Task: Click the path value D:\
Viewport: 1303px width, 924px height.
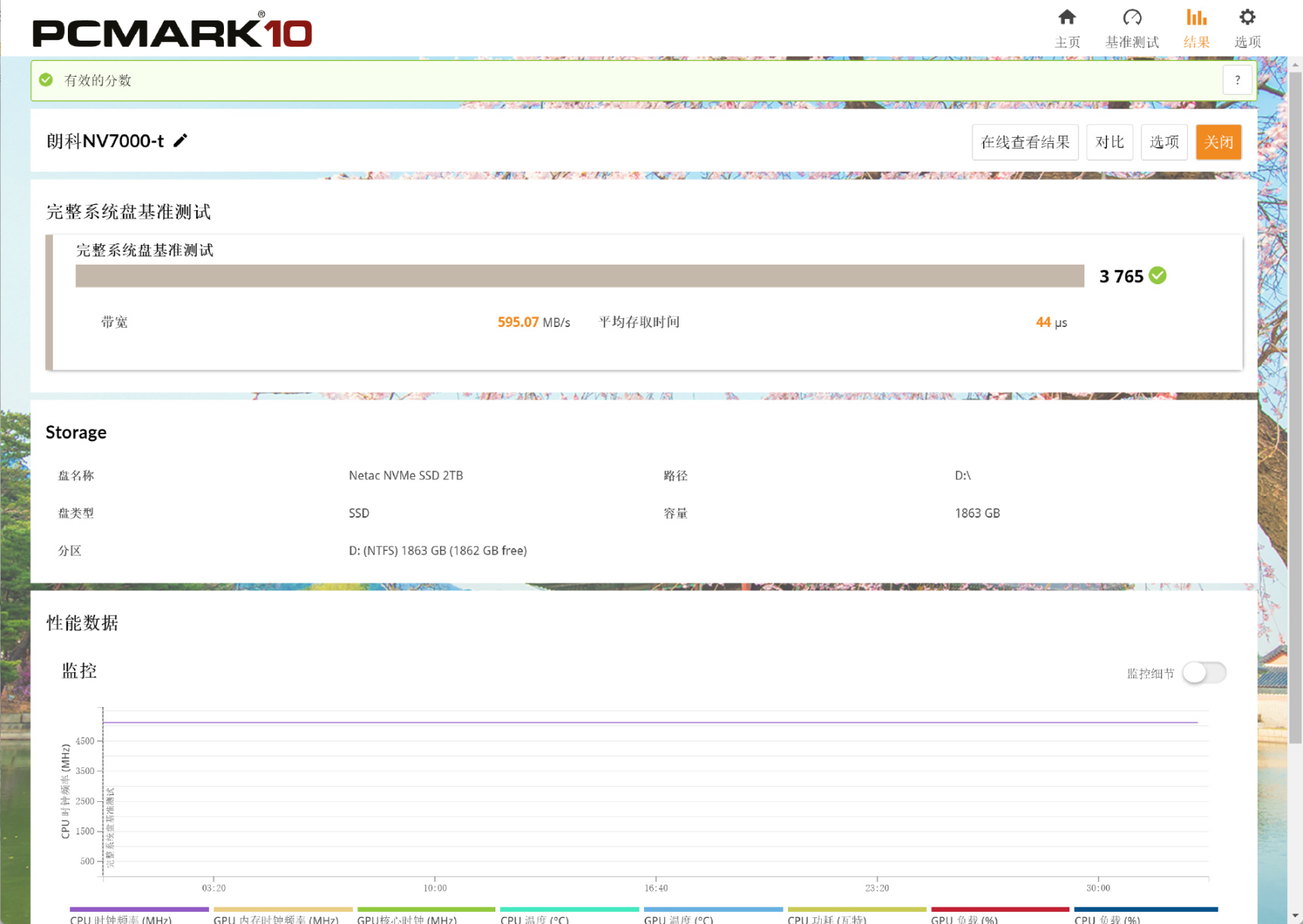Action: [963, 476]
